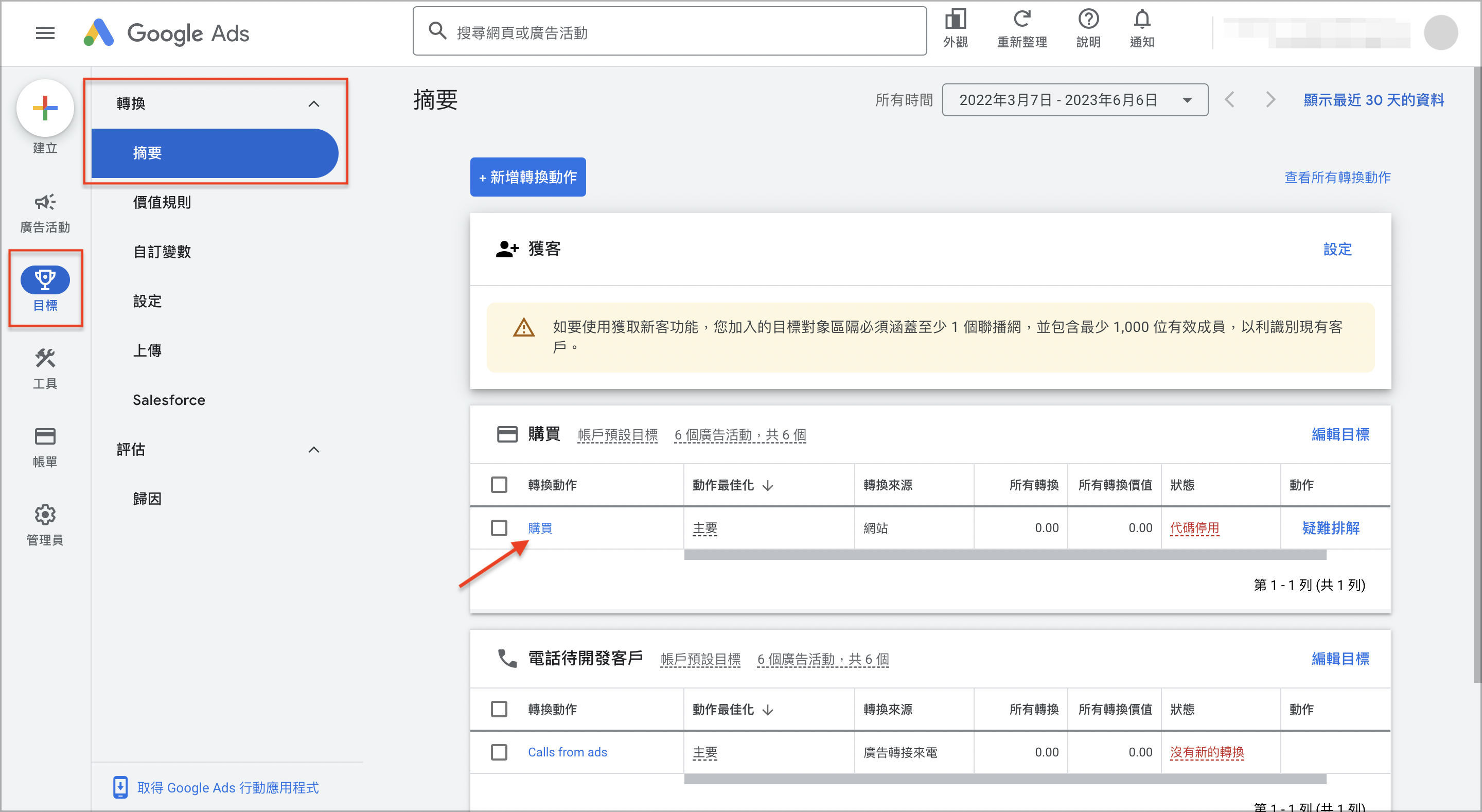Go to previous date range arrow
Screen dimensions: 1482x812
tap(1229, 99)
